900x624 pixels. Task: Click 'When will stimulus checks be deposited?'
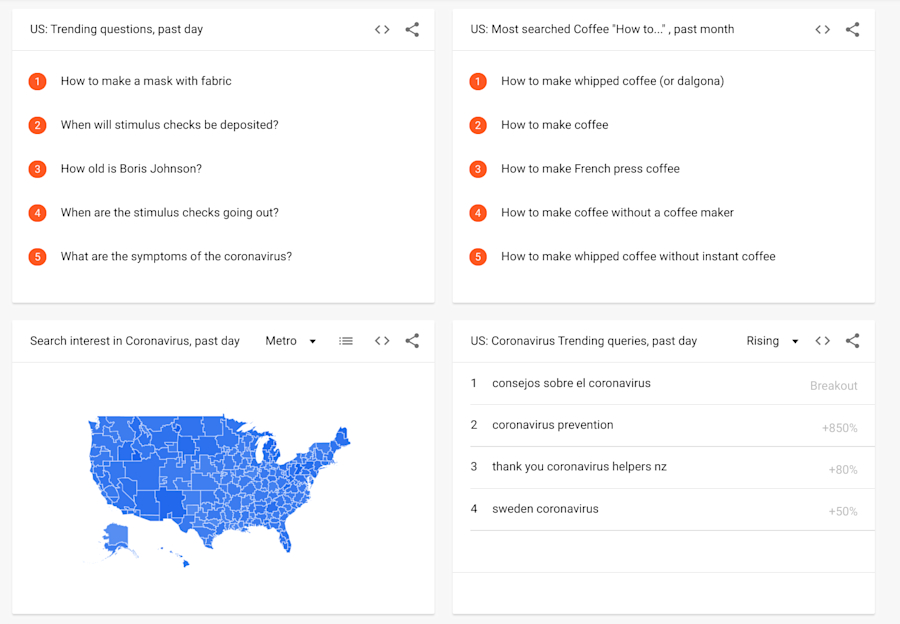pos(168,125)
